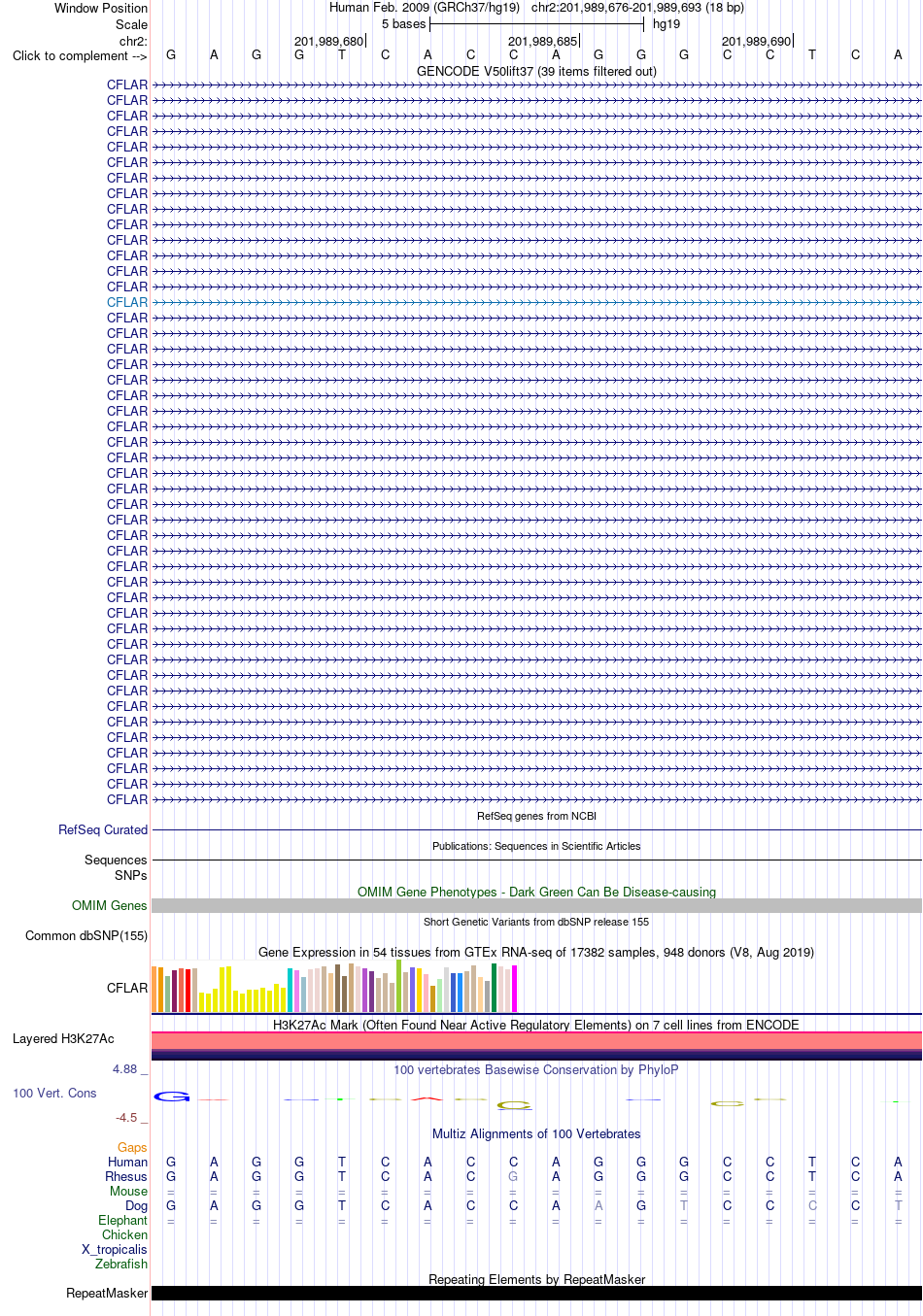Click the SNPs track label

click(131, 875)
